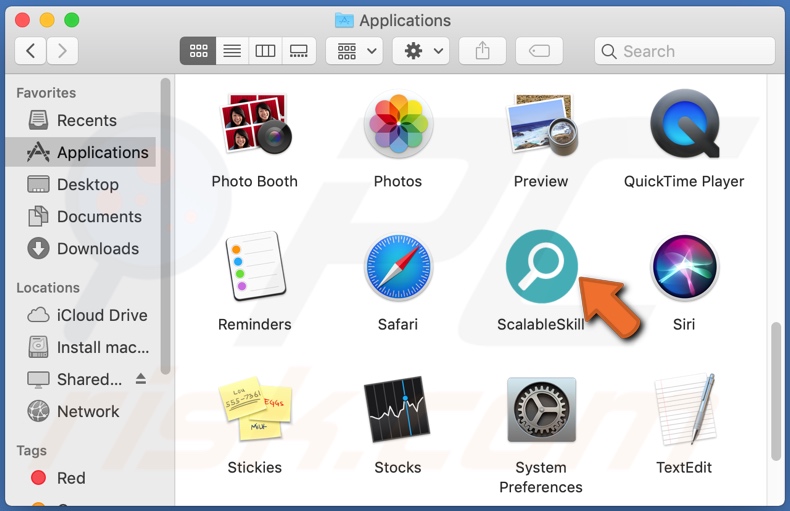Screen dimensions: 790x511
Task: Eject the Shared... volume
Action: pos(141,379)
